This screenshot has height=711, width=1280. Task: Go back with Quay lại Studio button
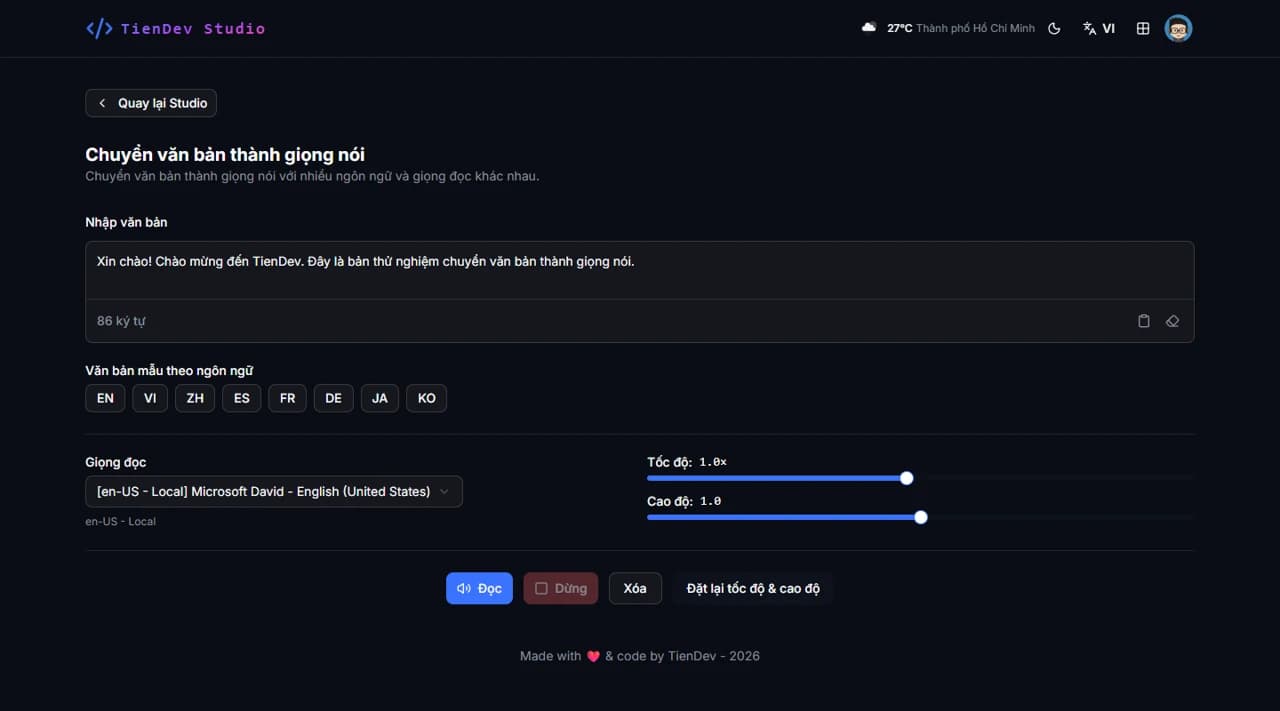pyautogui.click(x=151, y=103)
